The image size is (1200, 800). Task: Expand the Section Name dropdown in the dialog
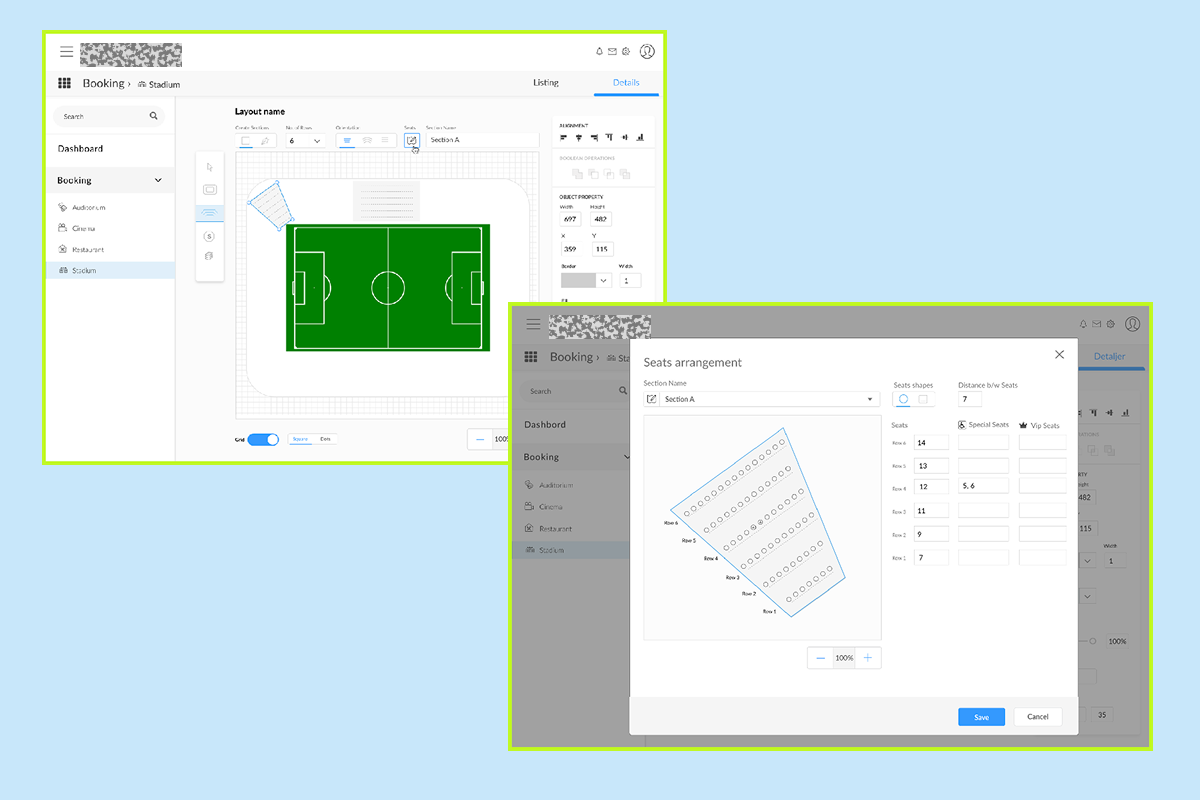870,400
